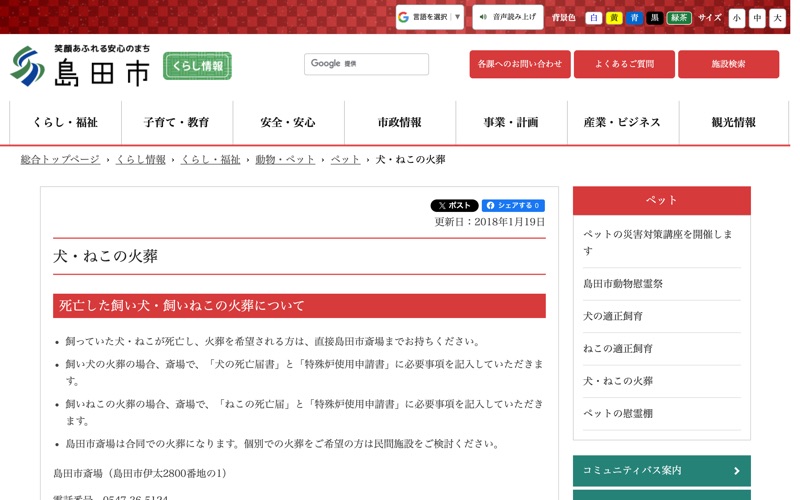Screen dimensions: 800x500
Task: Open the くらし情報 green badge
Action: click(197, 66)
